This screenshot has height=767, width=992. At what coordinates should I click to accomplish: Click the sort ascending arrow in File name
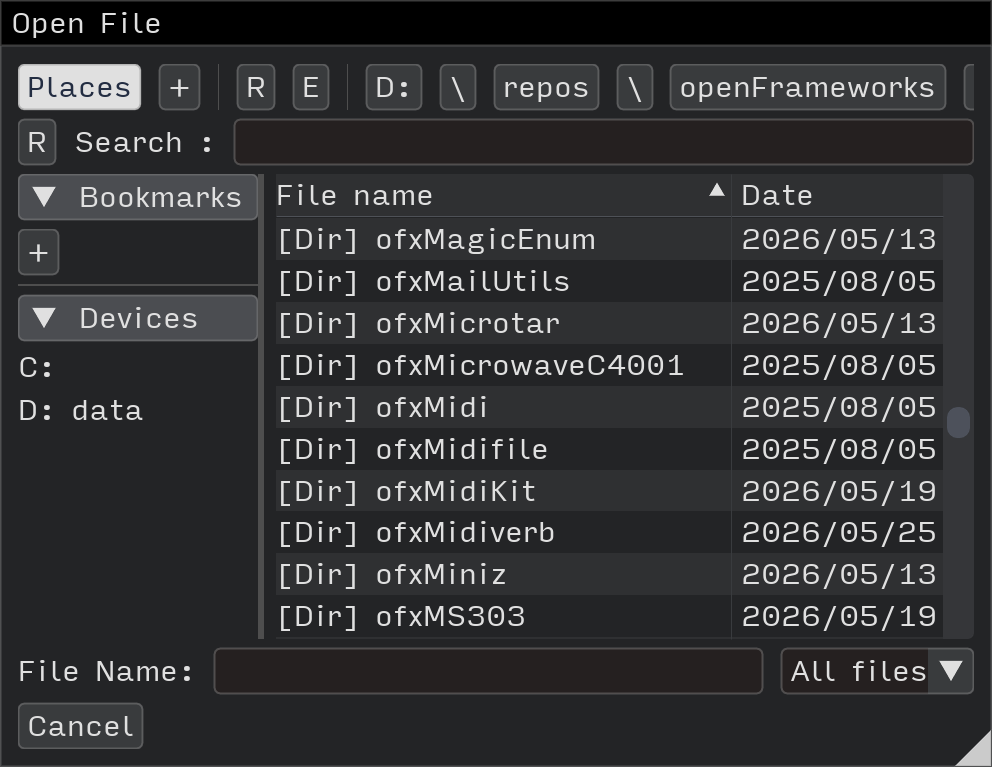click(x=716, y=190)
